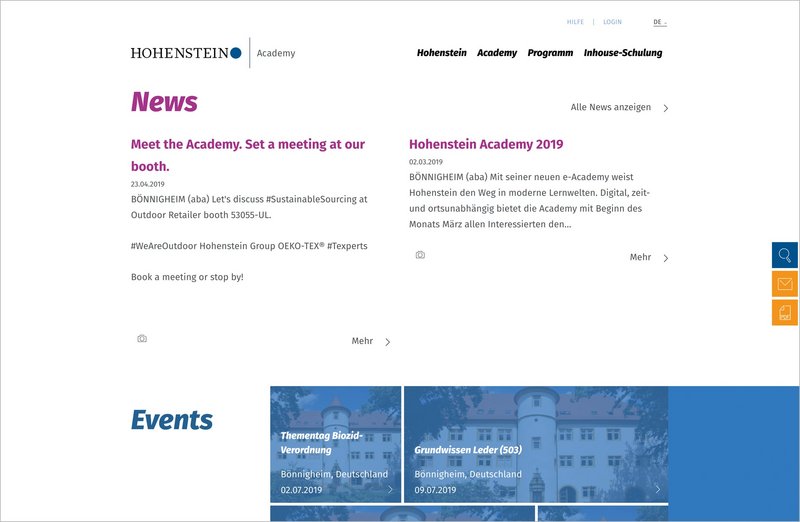Open the Programm navigation menu
This screenshot has width=800, height=522.
550,53
